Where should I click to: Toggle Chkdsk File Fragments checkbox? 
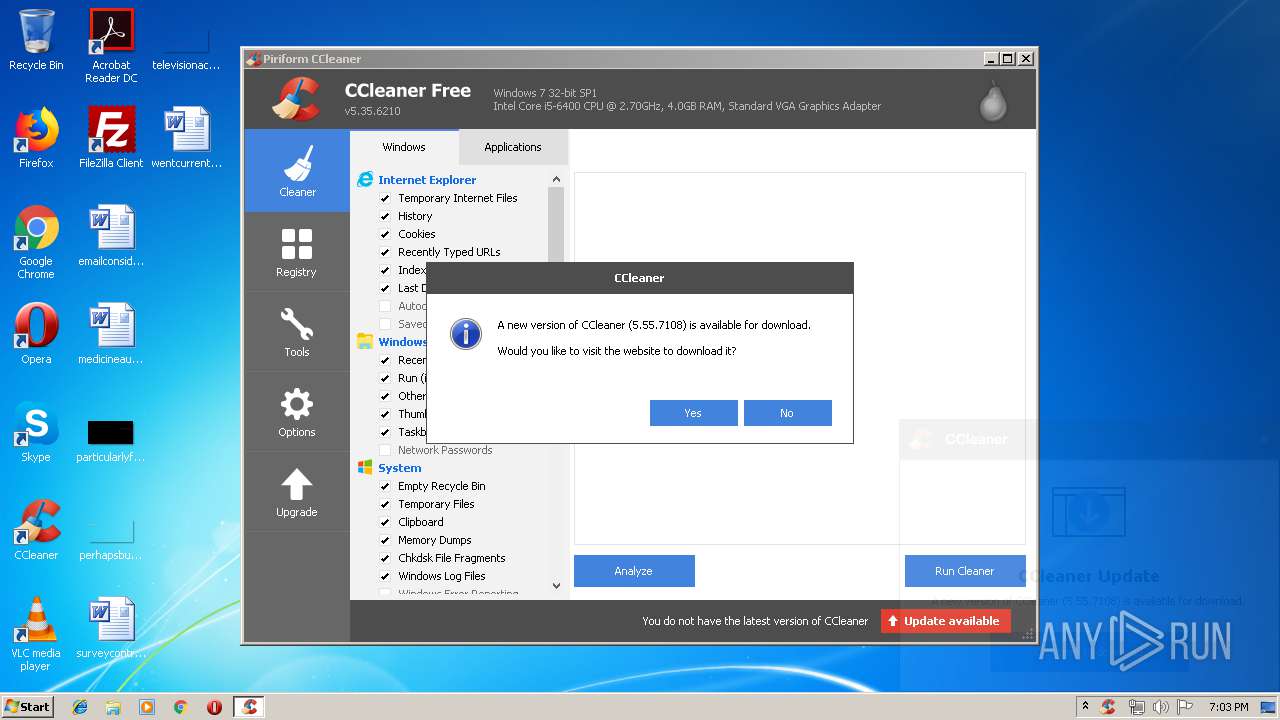point(385,558)
